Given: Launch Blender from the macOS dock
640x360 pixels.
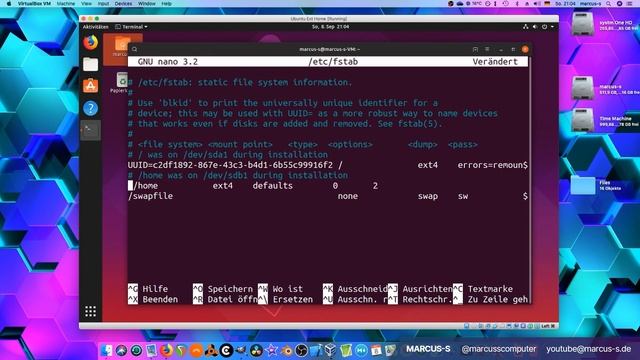Looking at the screenshot, I should click(286, 350).
